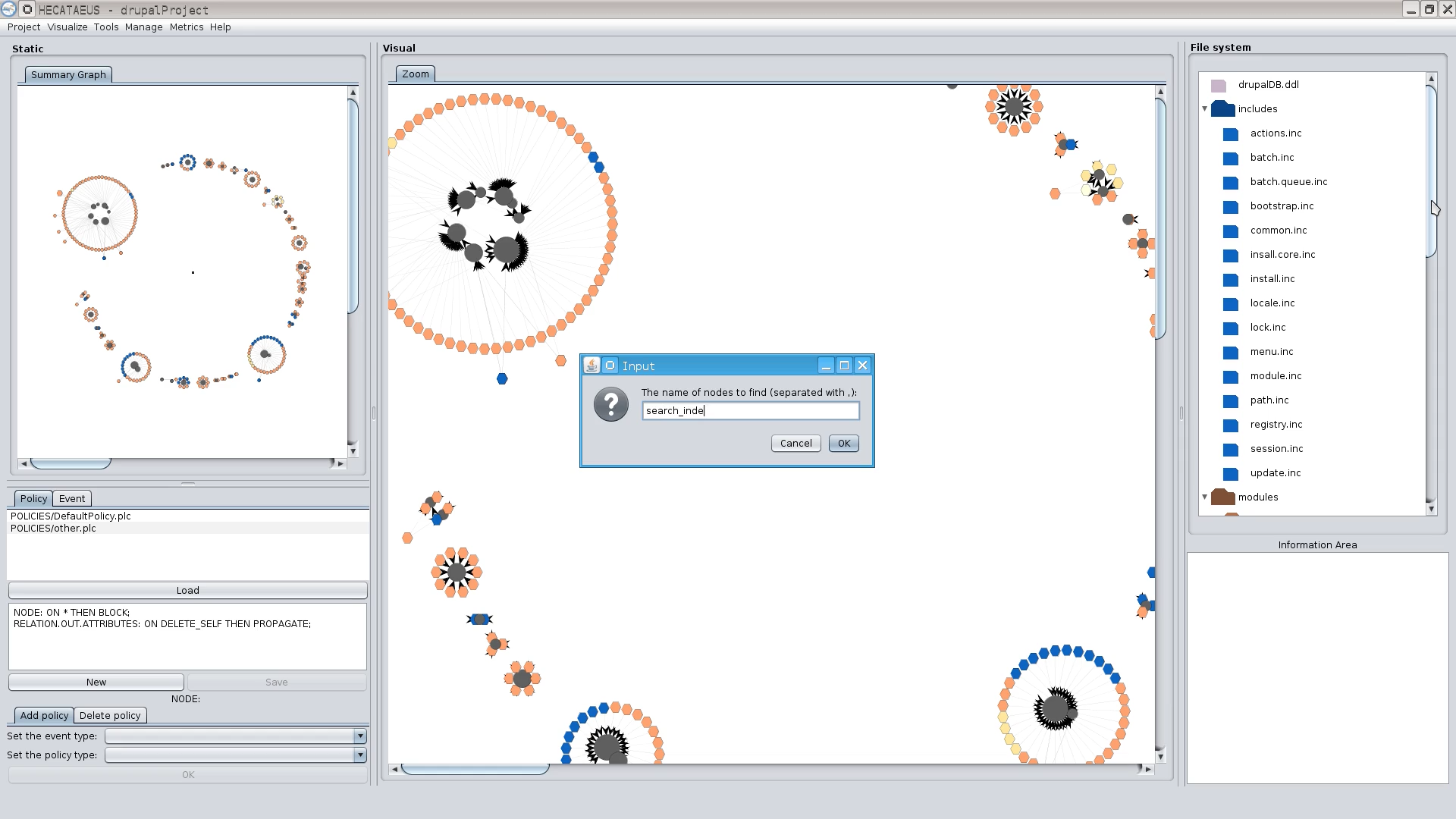Open the Help menu
This screenshot has width=1456, height=819.
pos(220,27)
